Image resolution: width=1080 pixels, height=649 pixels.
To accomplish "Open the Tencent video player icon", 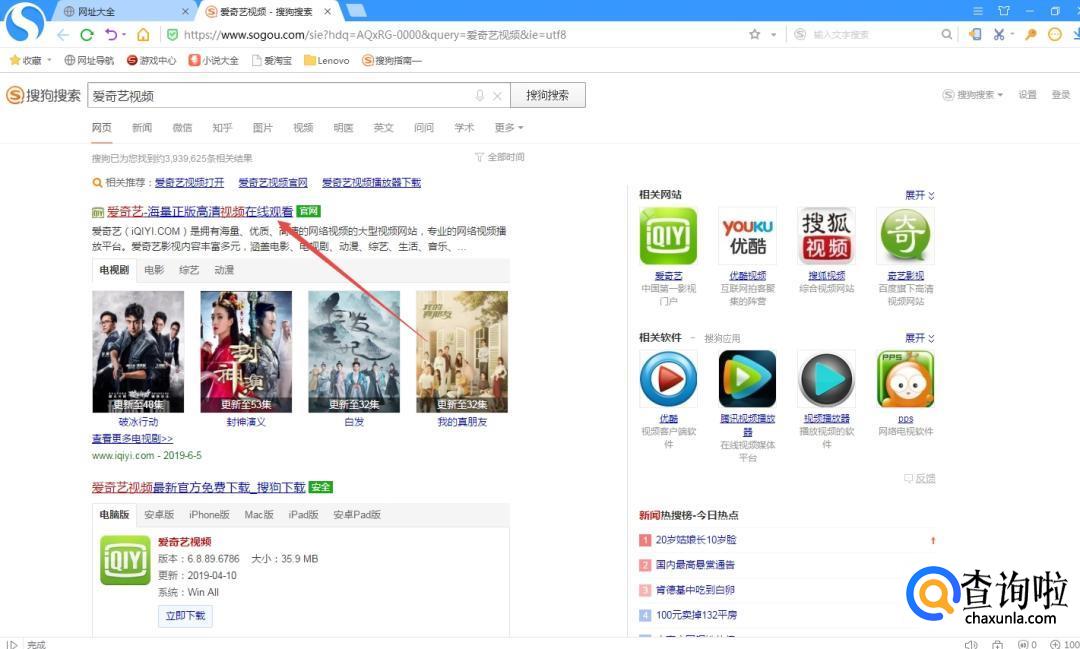I will 747,379.
